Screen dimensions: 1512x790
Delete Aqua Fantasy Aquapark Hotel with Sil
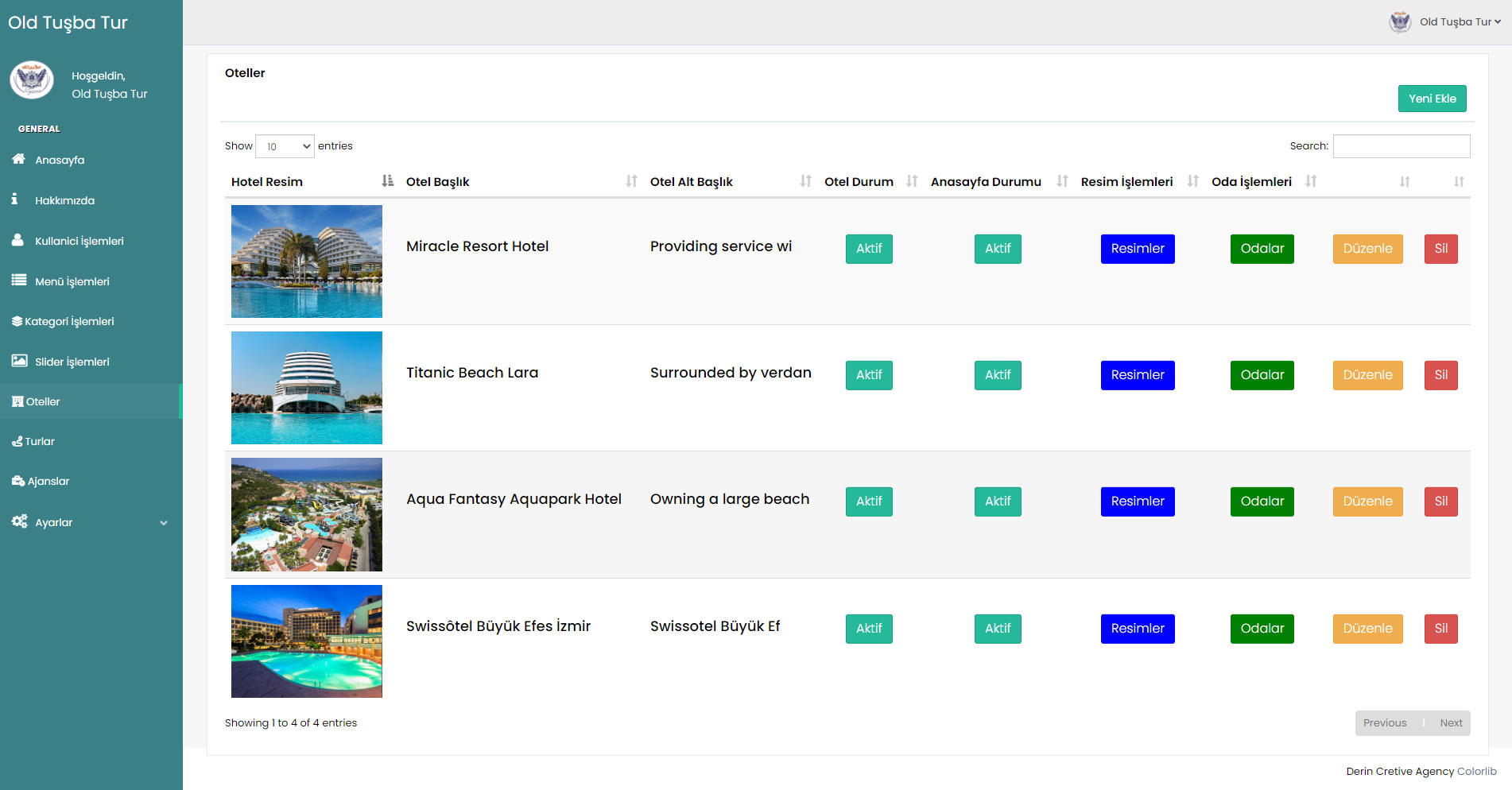point(1440,501)
